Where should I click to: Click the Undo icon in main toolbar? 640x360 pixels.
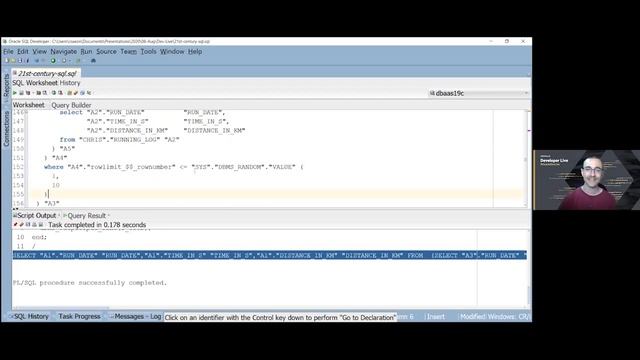coord(37,60)
